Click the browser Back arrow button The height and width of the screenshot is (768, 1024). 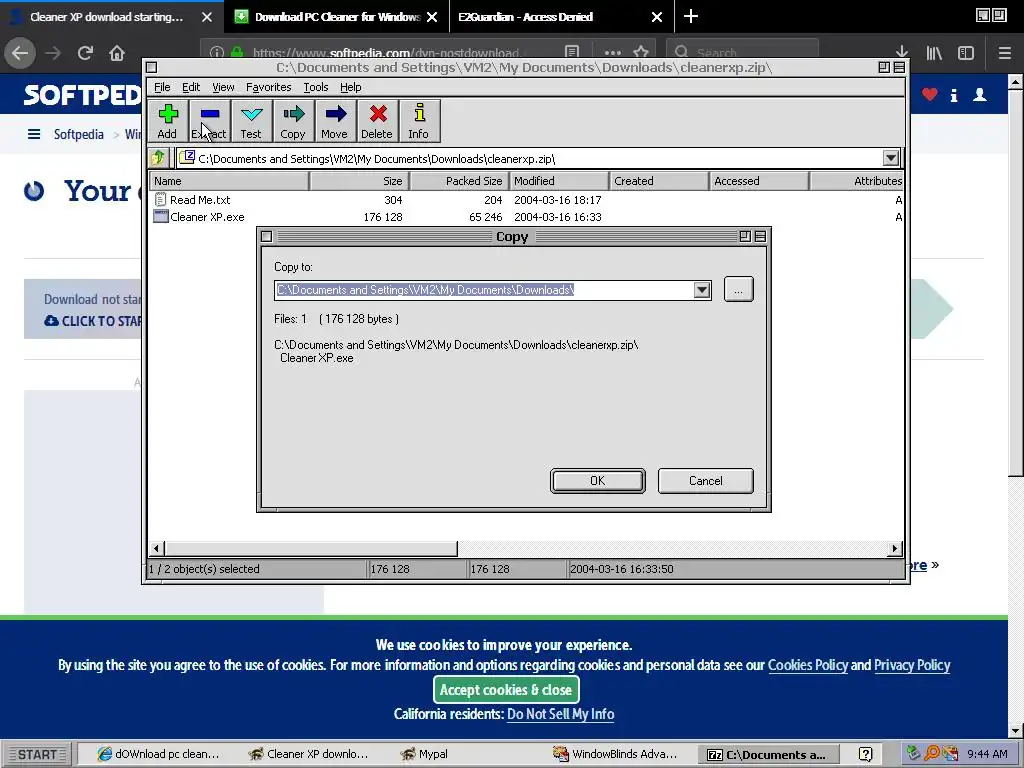tap(20, 53)
